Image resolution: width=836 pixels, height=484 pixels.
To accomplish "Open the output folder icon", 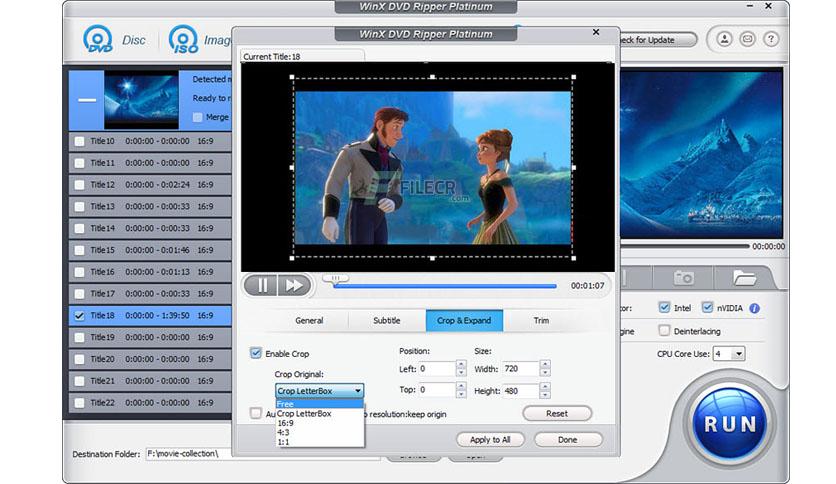I will [x=744, y=278].
